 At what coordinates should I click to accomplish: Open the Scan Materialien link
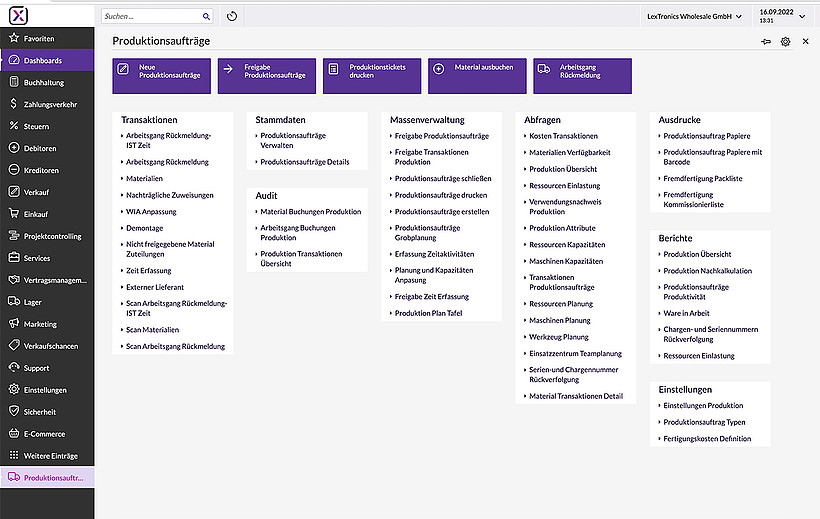point(152,330)
